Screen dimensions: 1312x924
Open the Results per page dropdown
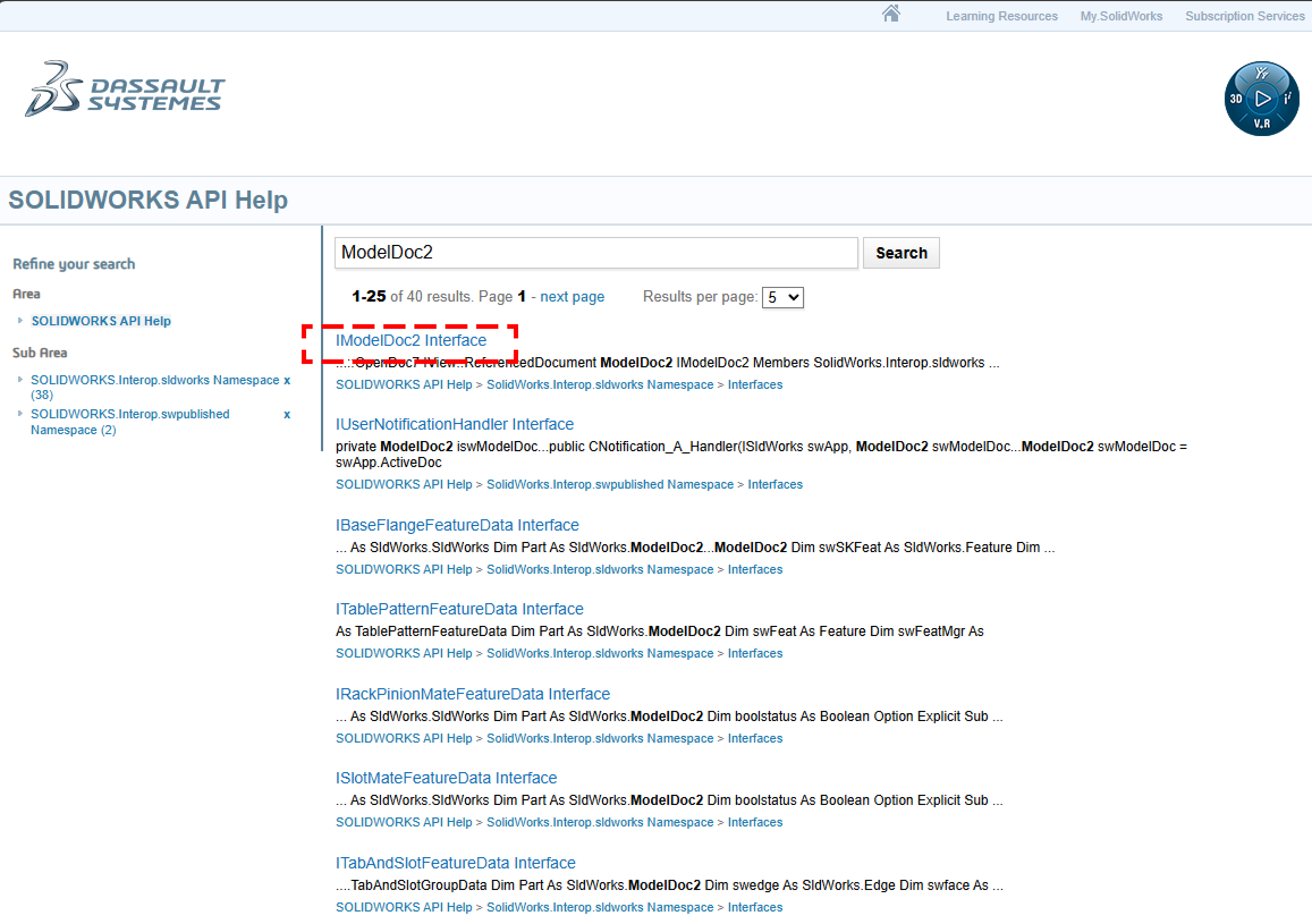pyautogui.click(x=782, y=298)
